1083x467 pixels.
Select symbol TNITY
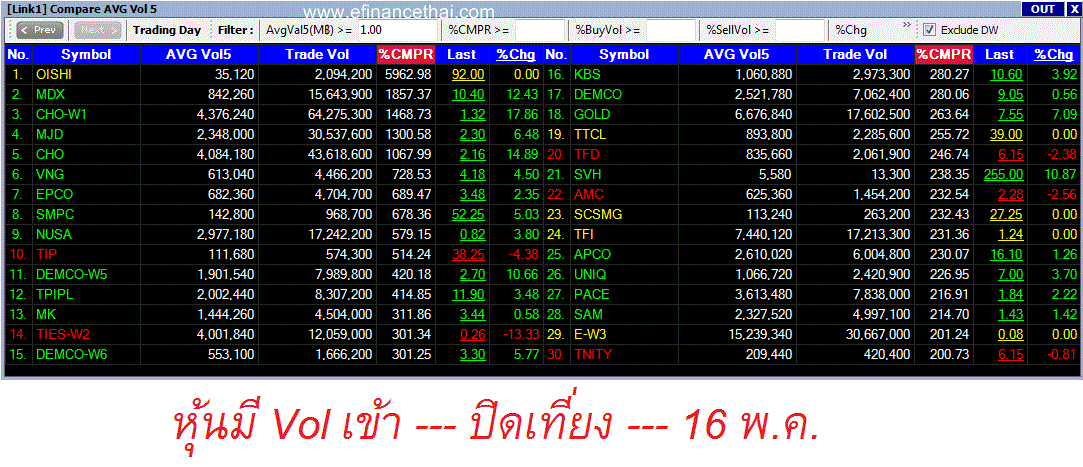pos(593,355)
